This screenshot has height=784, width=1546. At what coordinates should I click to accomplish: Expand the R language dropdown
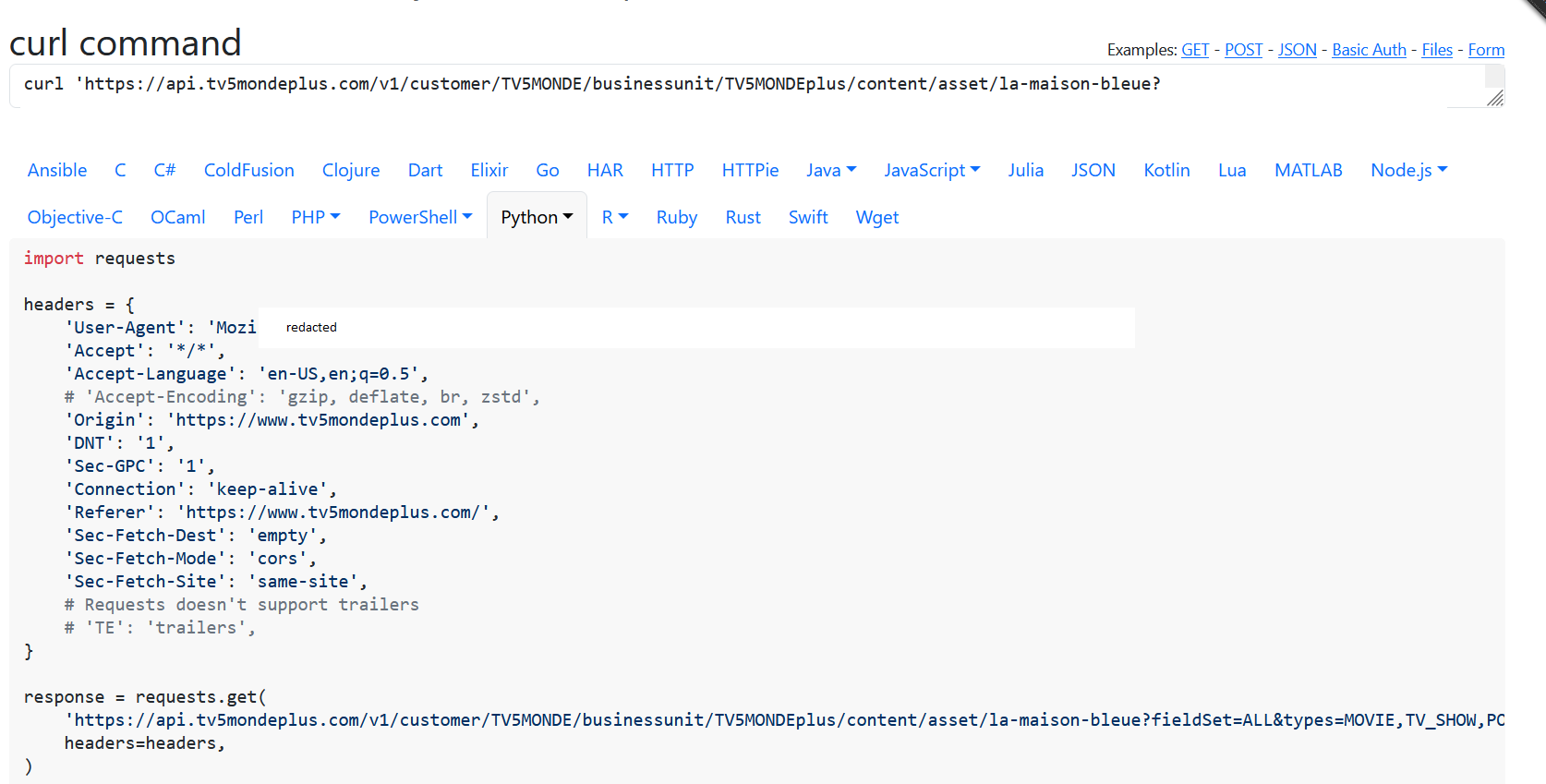[615, 217]
